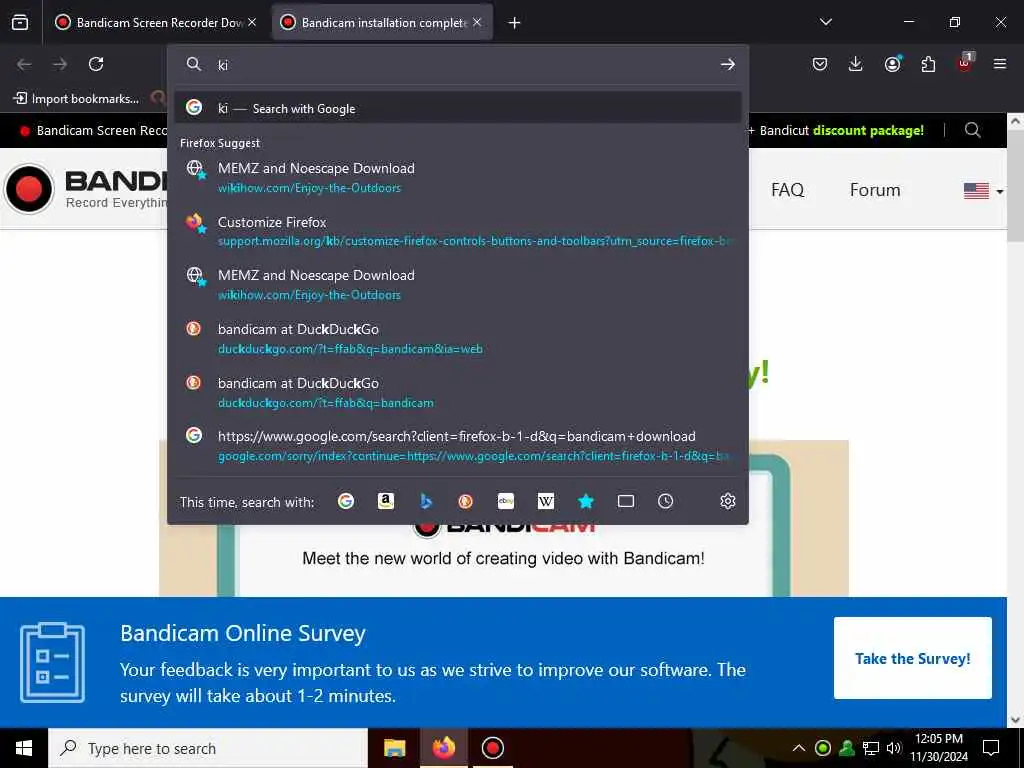Search history via the clock icon
1024x768 pixels.
click(665, 501)
